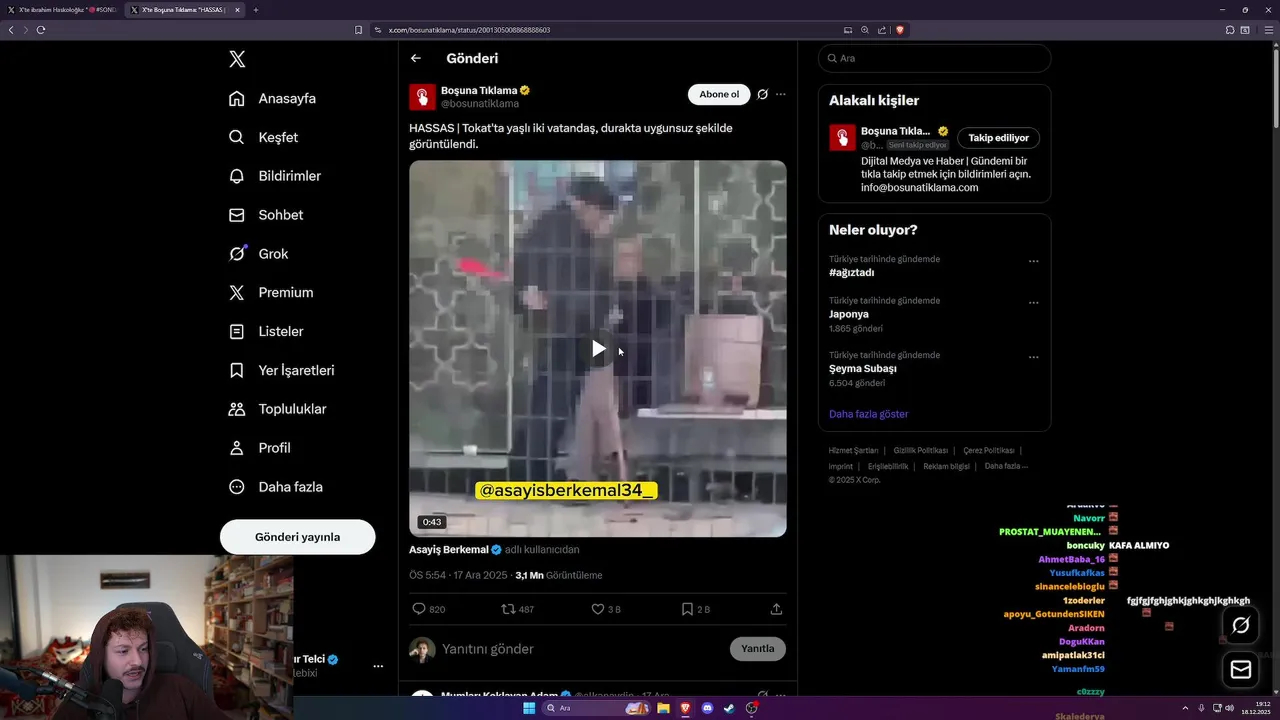This screenshot has width=1280, height=720.
Task: Open the #ağıztadı trend
Action: (851, 273)
